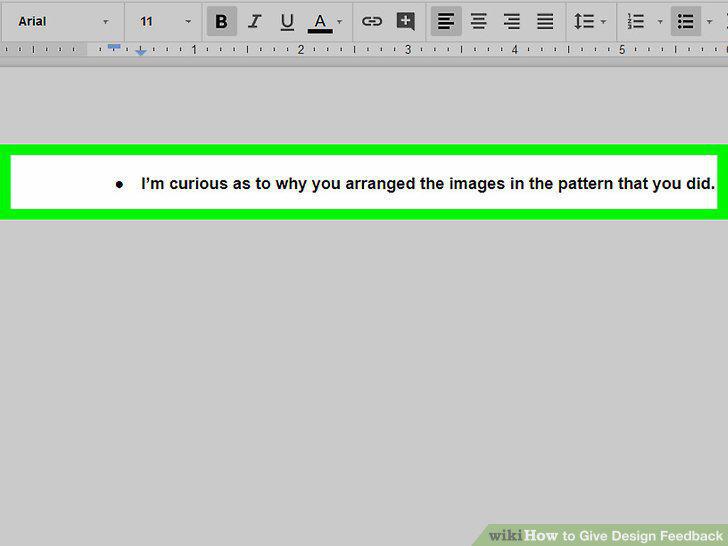Select left align
The height and width of the screenshot is (546, 728).
pos(446,21)
